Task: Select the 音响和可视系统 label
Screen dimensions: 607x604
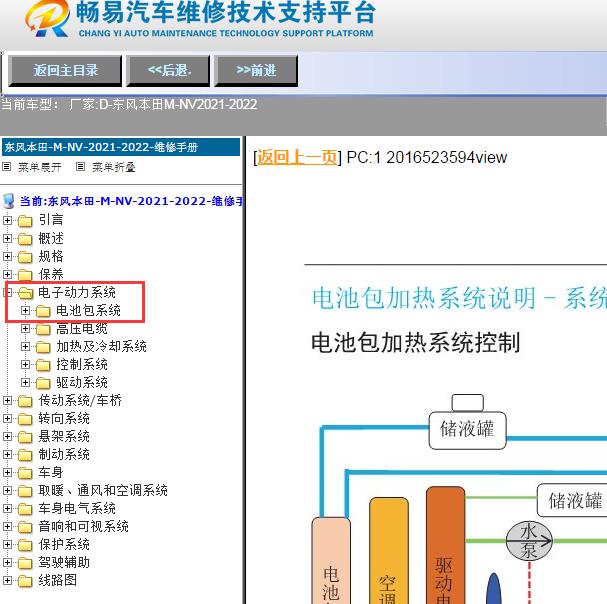Action: point(83,527)
